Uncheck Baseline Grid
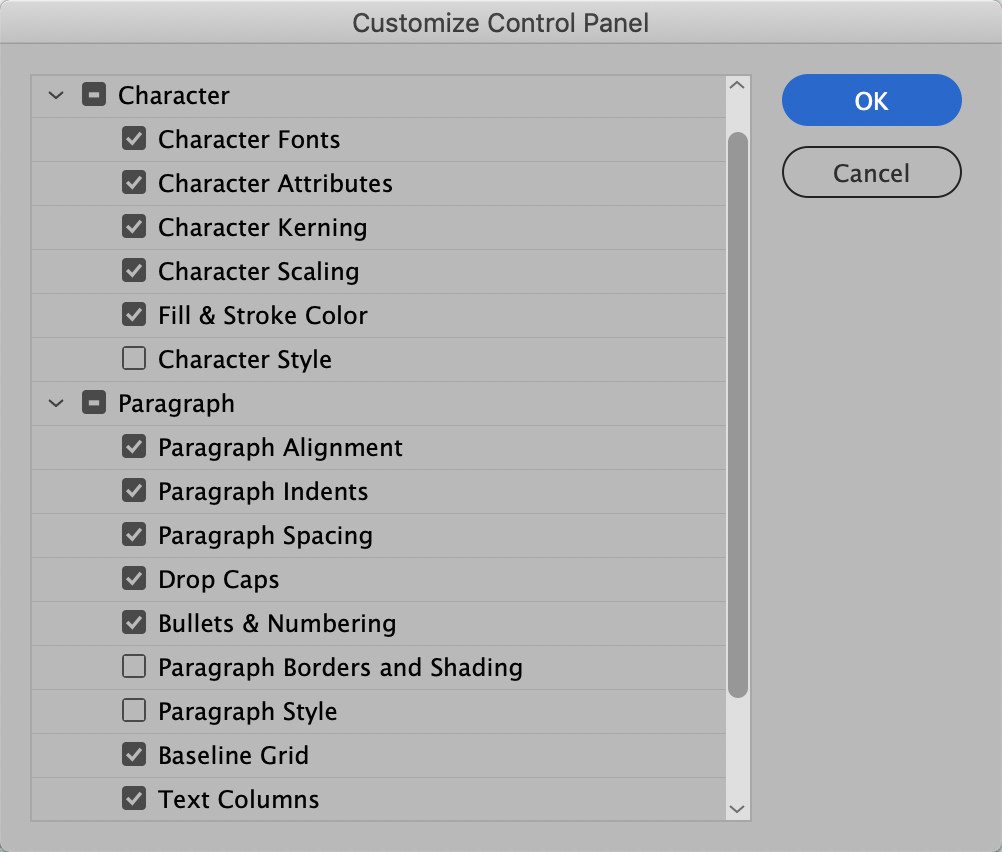The height and width of the screenshot is (852, 1002). pos(134,755)
